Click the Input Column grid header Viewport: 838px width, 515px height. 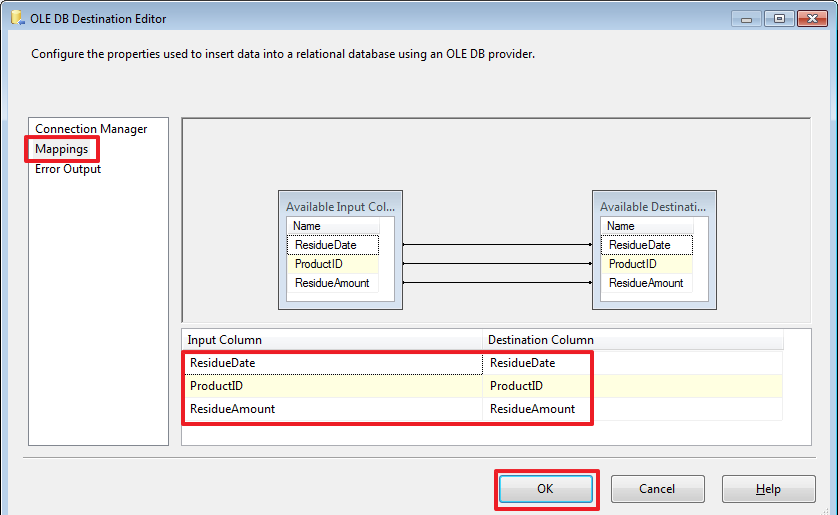(x=332, y=340)
